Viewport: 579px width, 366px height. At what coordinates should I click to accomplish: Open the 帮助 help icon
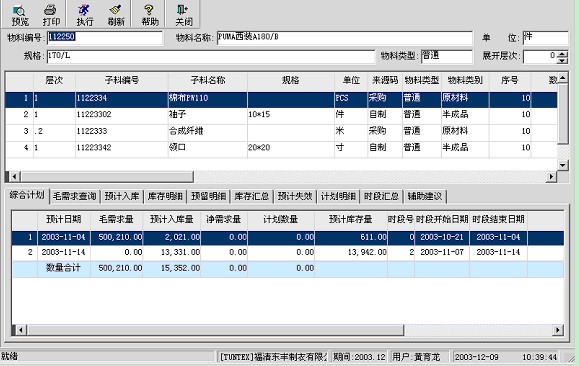pyautogui.click(x=150, y=15)
